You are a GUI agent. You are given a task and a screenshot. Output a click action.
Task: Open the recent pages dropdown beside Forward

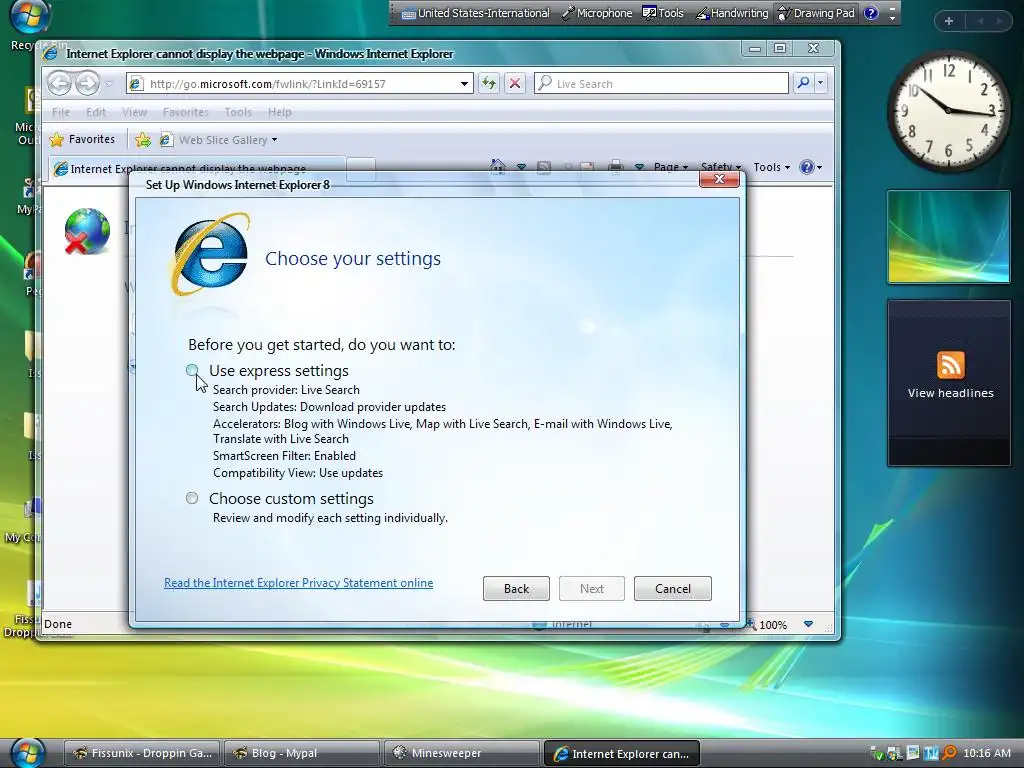109,84
